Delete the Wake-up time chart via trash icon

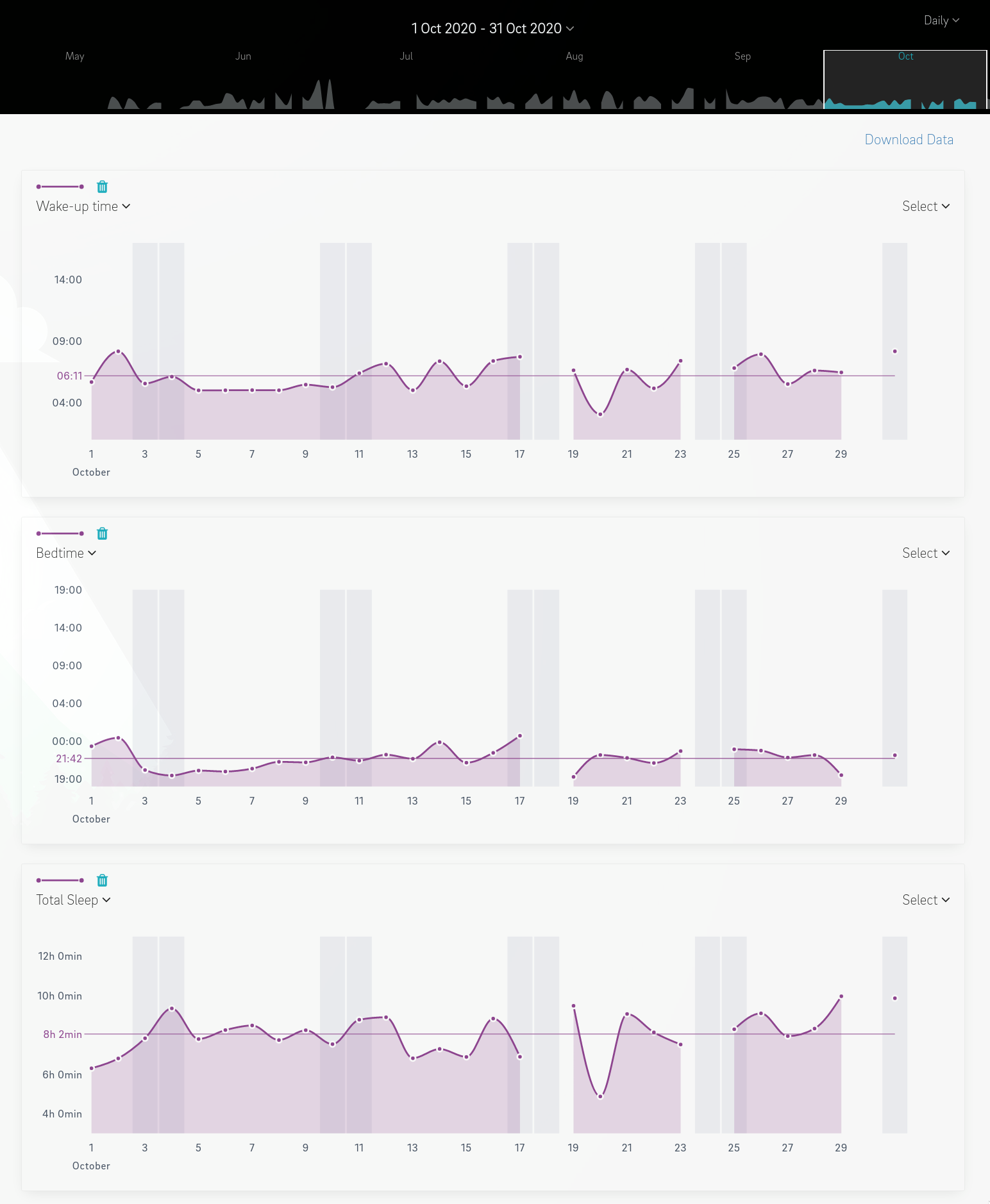pos(102,187)
